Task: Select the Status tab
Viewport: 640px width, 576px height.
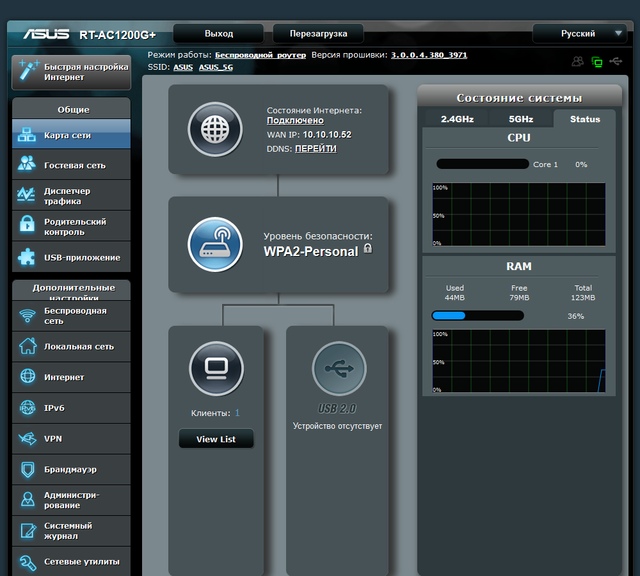Action: click(585, 119)
